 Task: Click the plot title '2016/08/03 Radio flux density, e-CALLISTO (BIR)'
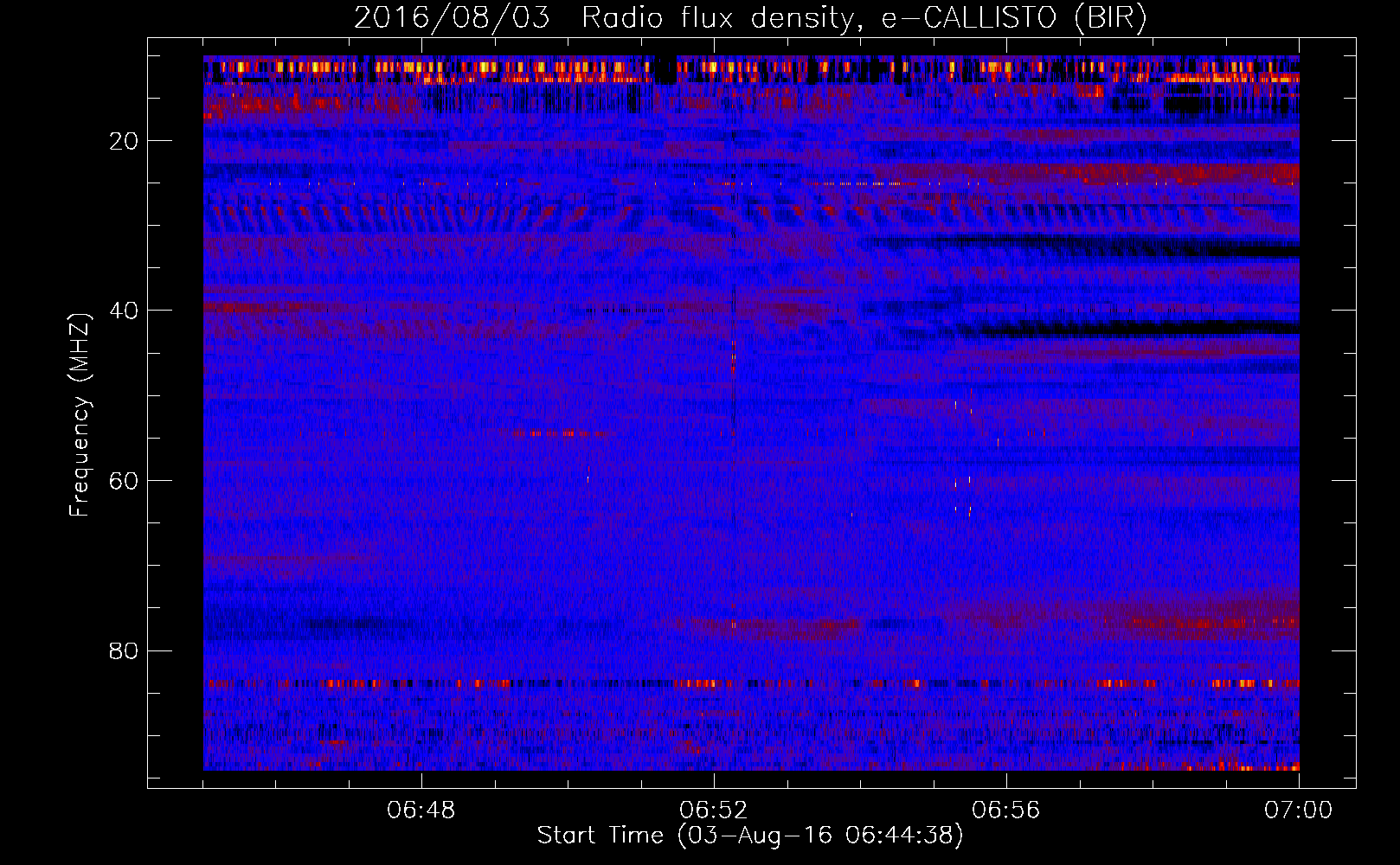(750, 18)
